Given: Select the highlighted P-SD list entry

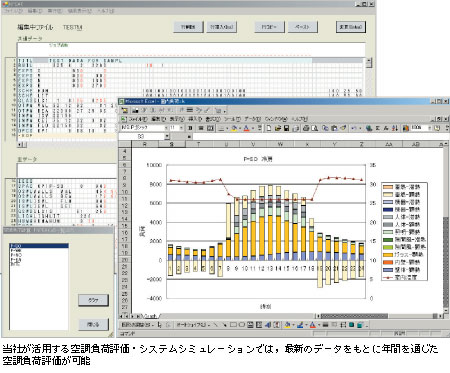Looking at the screenshot, I should [x=39, y=246].
